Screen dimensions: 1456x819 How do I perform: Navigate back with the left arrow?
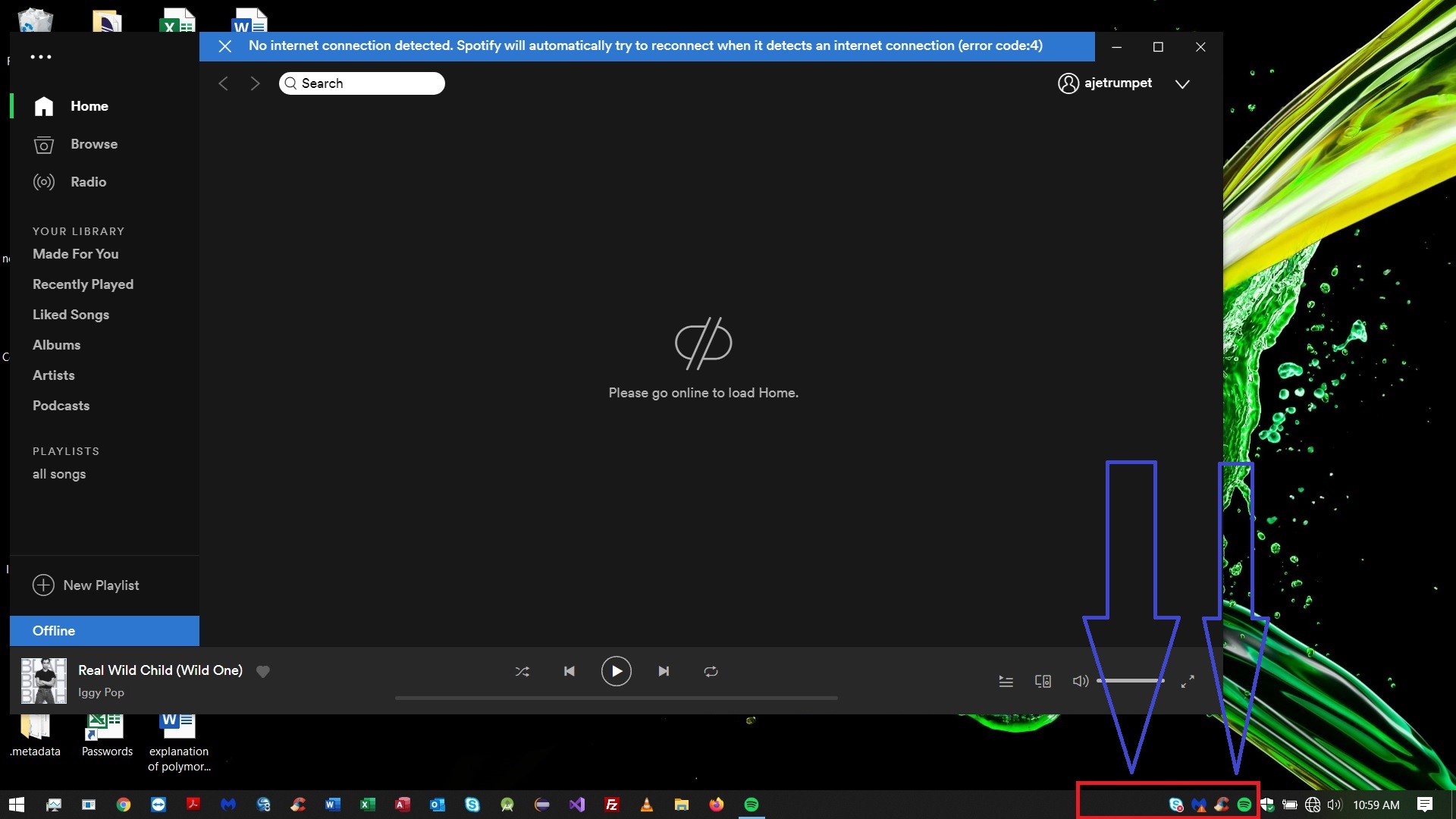click(223, 83)
